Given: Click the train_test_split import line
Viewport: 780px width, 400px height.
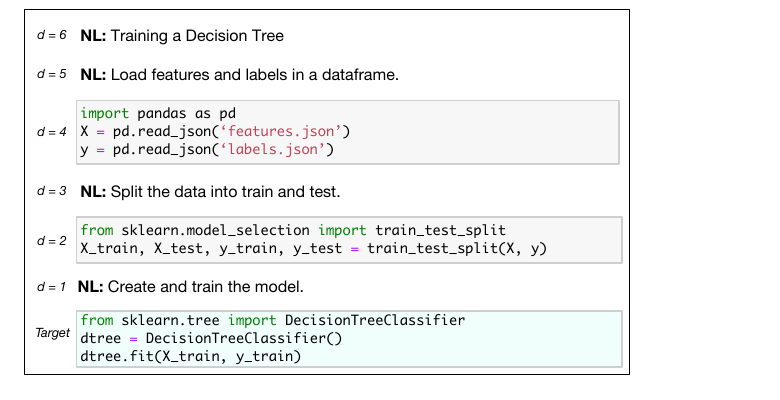Looking at the screenshot, I should [293, 230].
